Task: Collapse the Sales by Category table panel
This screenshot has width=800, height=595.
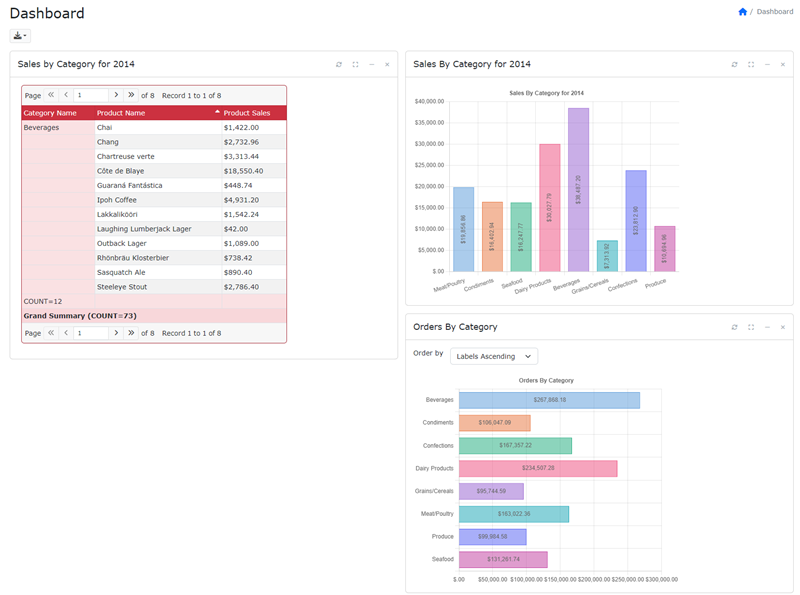Action: coord(371,64)
